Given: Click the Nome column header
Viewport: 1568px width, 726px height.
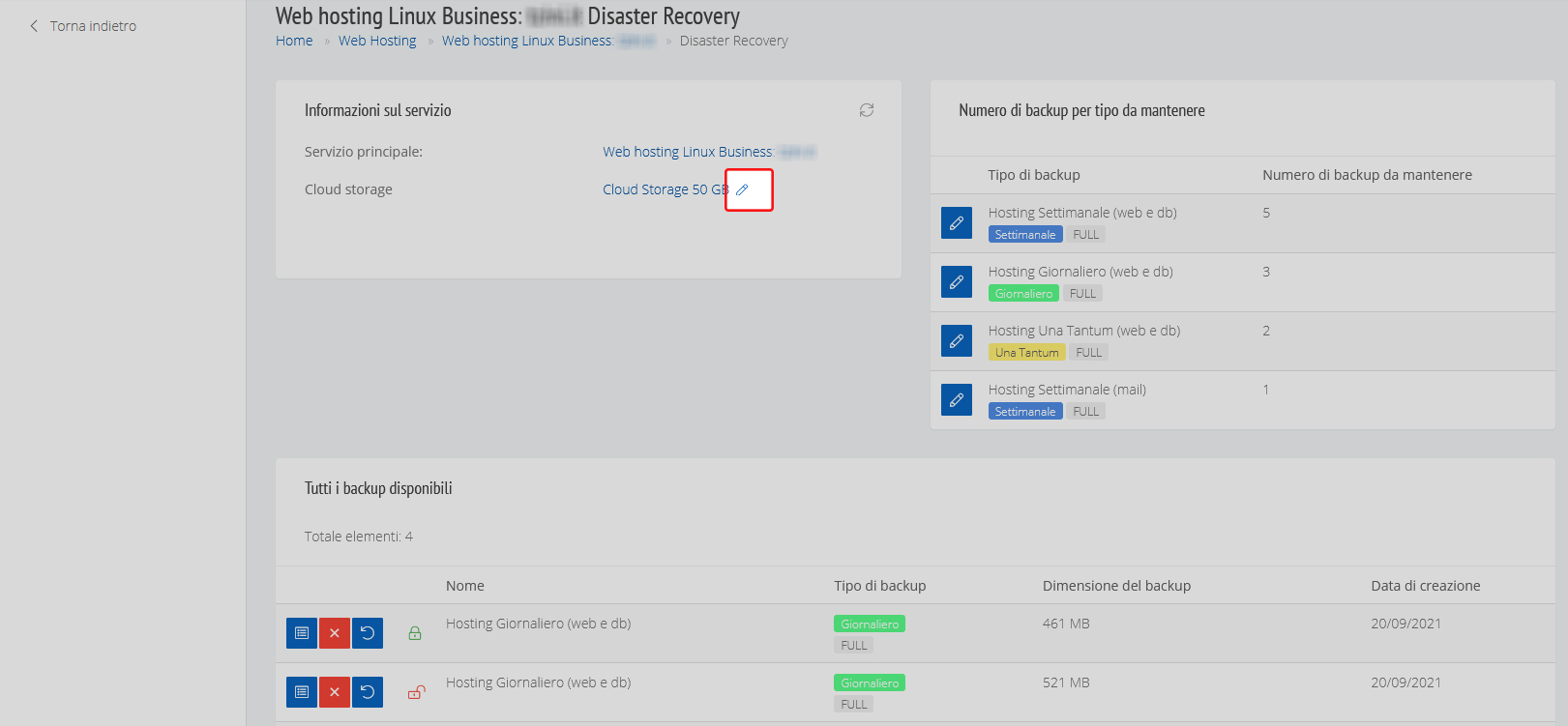Looking at the screenshot, I should (465, 586).
